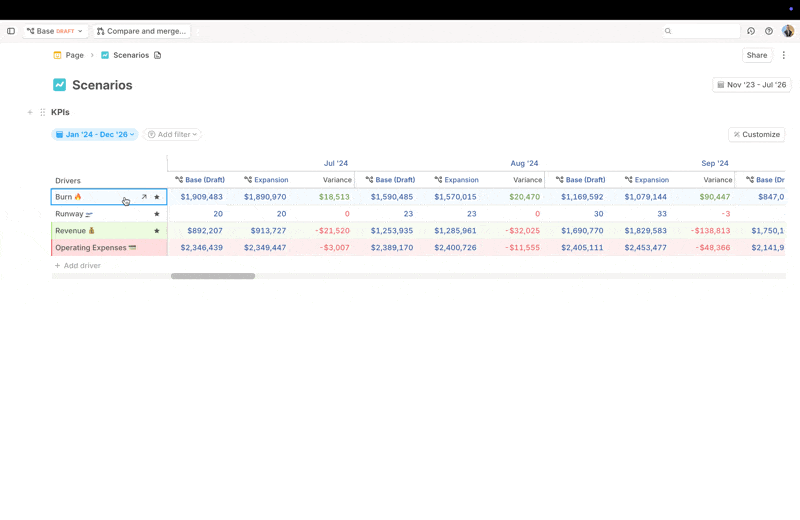Select Revenue cell $892,207
The height and width of the screenshot is (520, 800).
(205, 231)
